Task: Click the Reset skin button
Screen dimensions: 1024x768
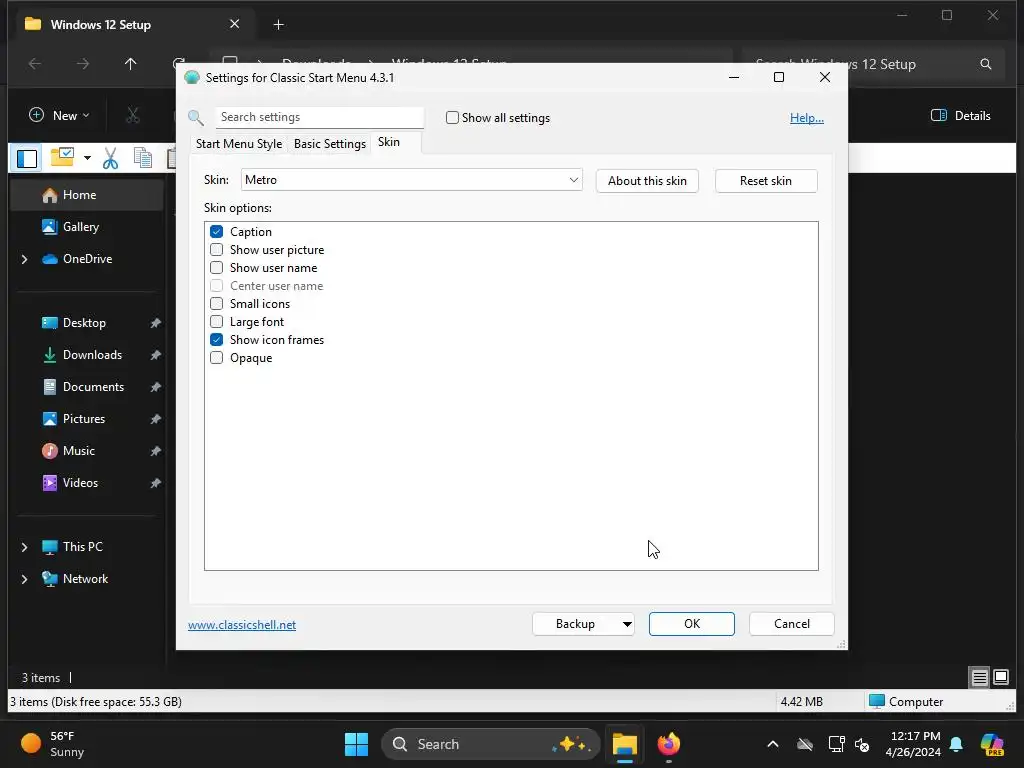Action: pos(766,181)
